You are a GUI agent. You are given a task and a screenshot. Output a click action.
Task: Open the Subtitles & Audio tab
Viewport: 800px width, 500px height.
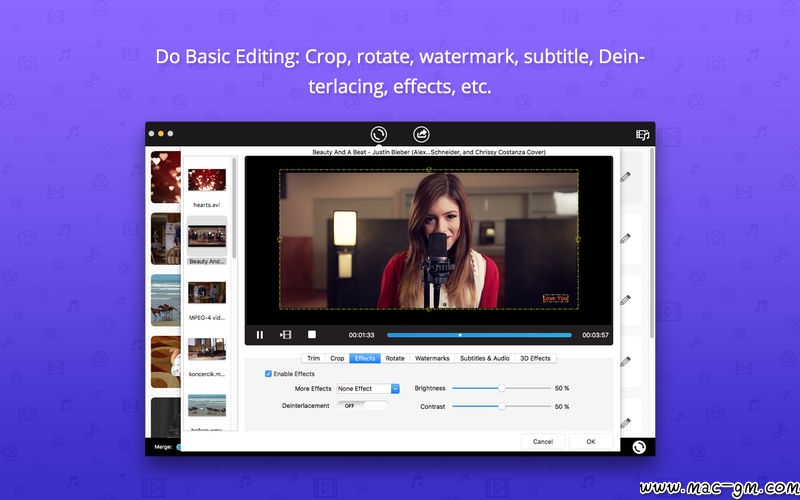pos(485,358)
